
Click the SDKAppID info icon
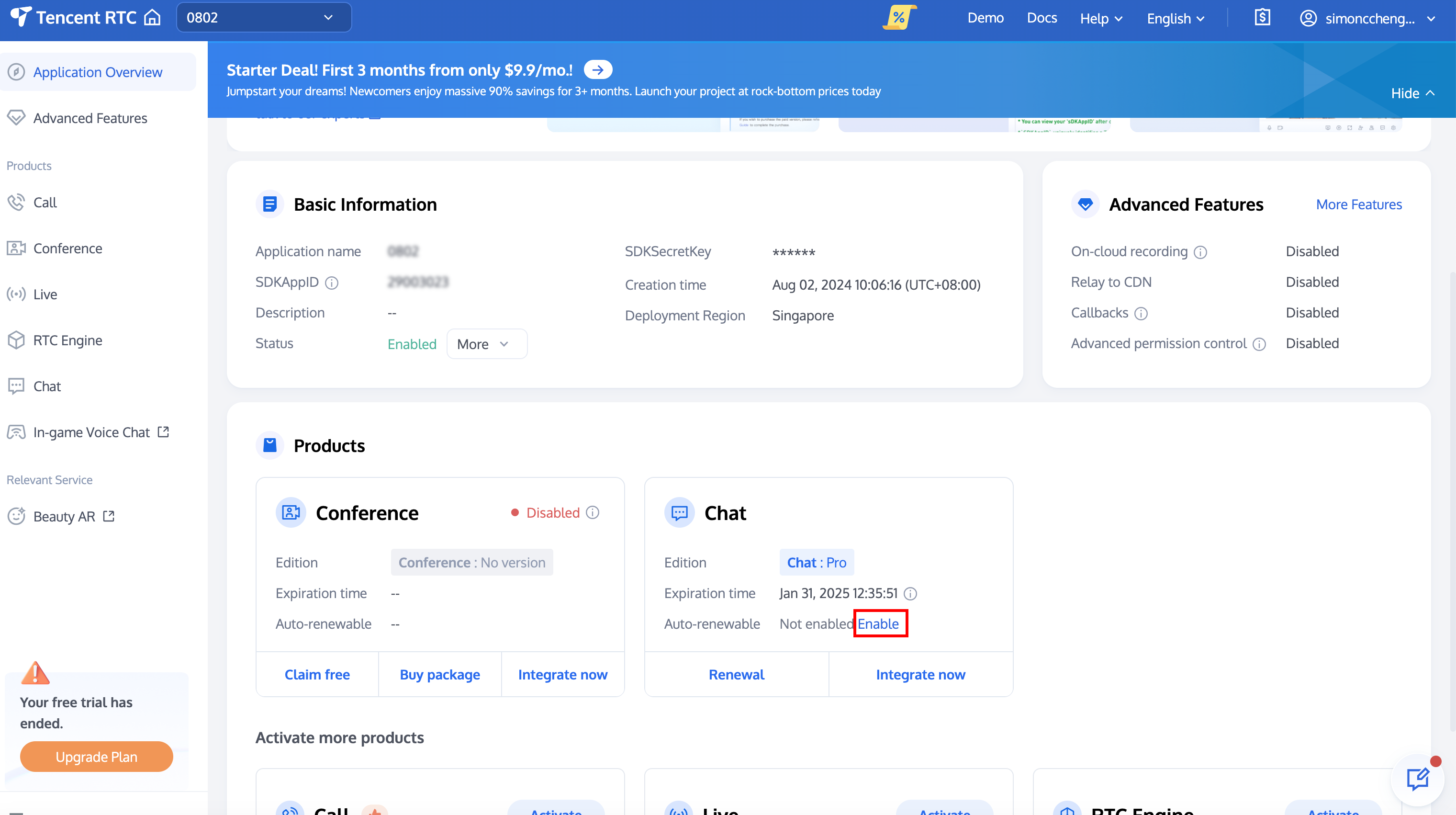tap(332, 283)
